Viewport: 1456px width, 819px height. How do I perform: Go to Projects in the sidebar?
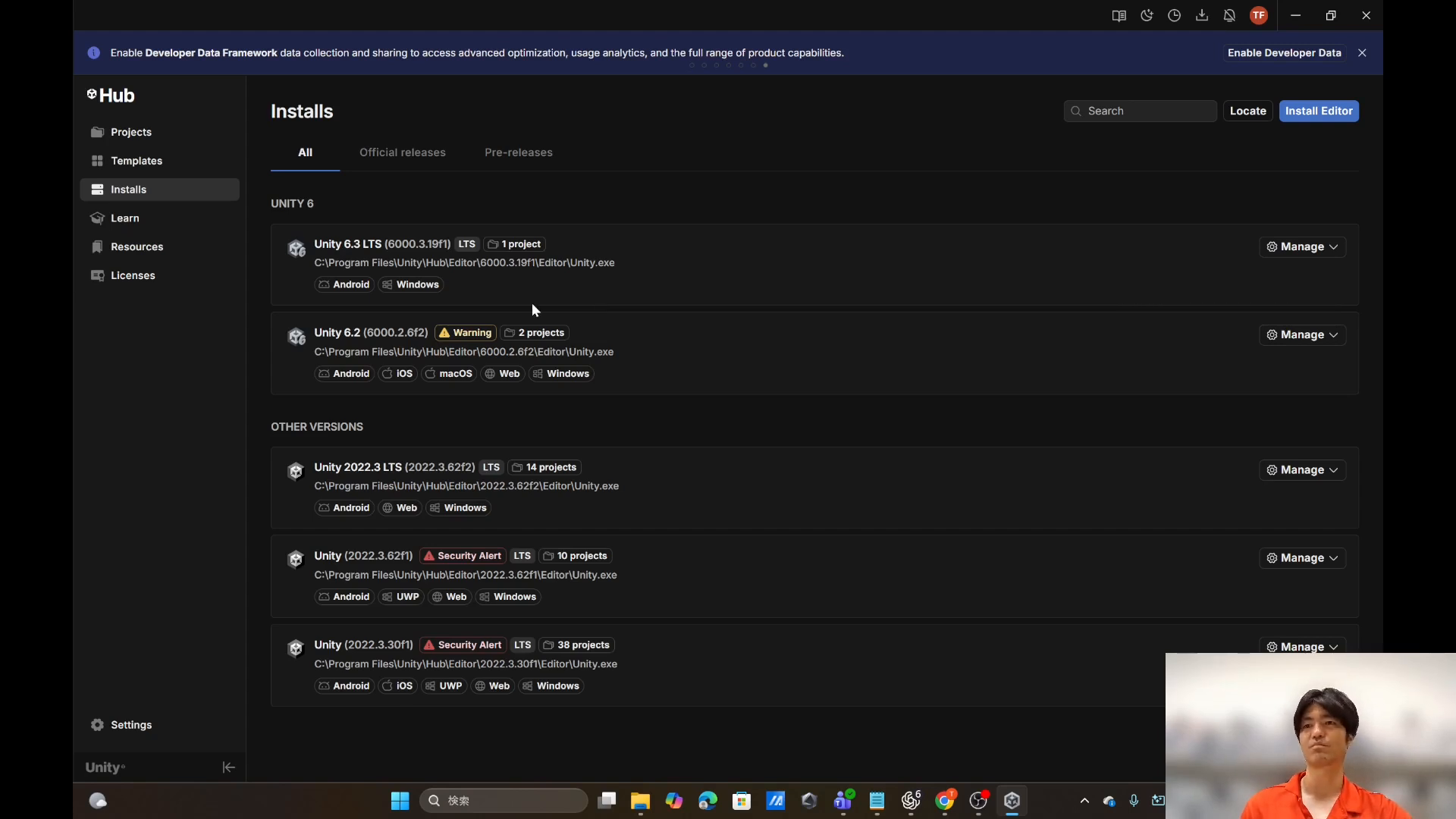(159, 132)
